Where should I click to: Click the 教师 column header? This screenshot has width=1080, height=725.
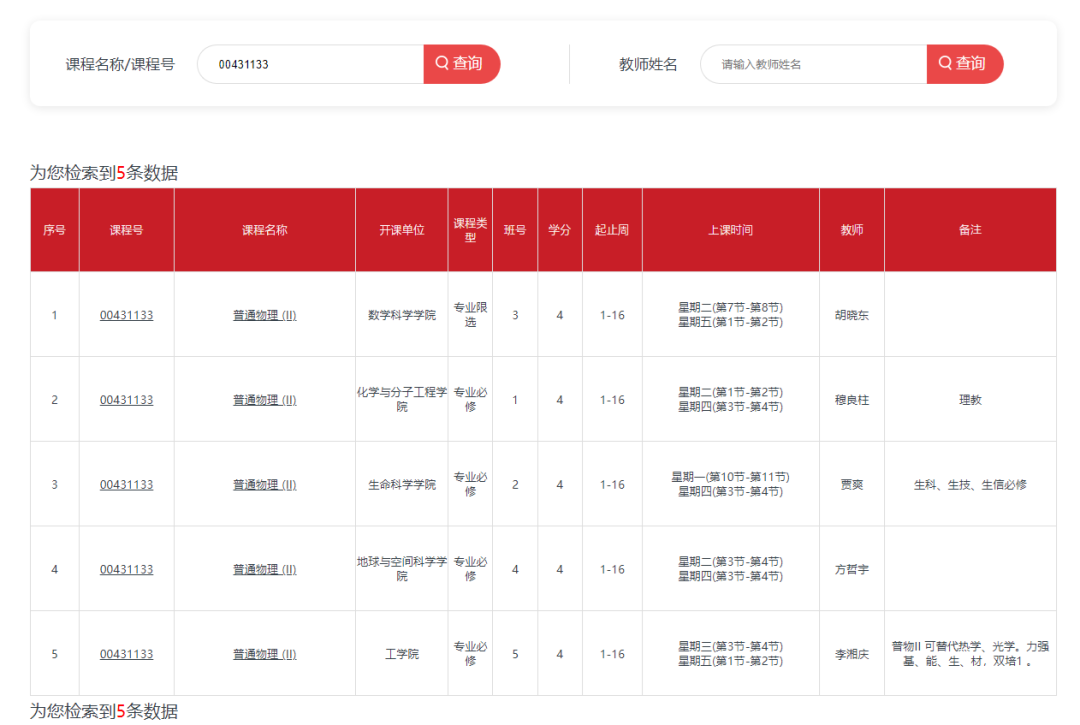click(851, 230)
